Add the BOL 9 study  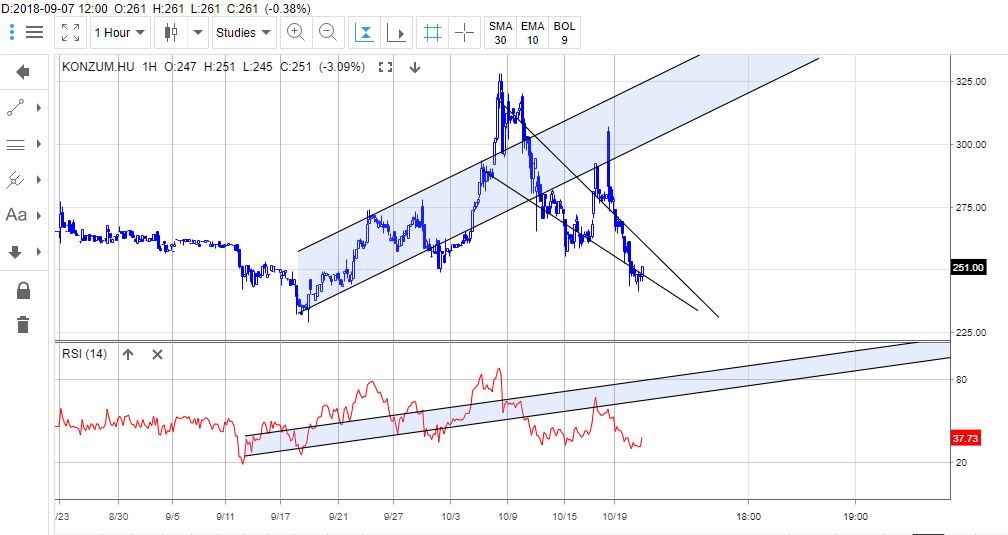point(564,32)
